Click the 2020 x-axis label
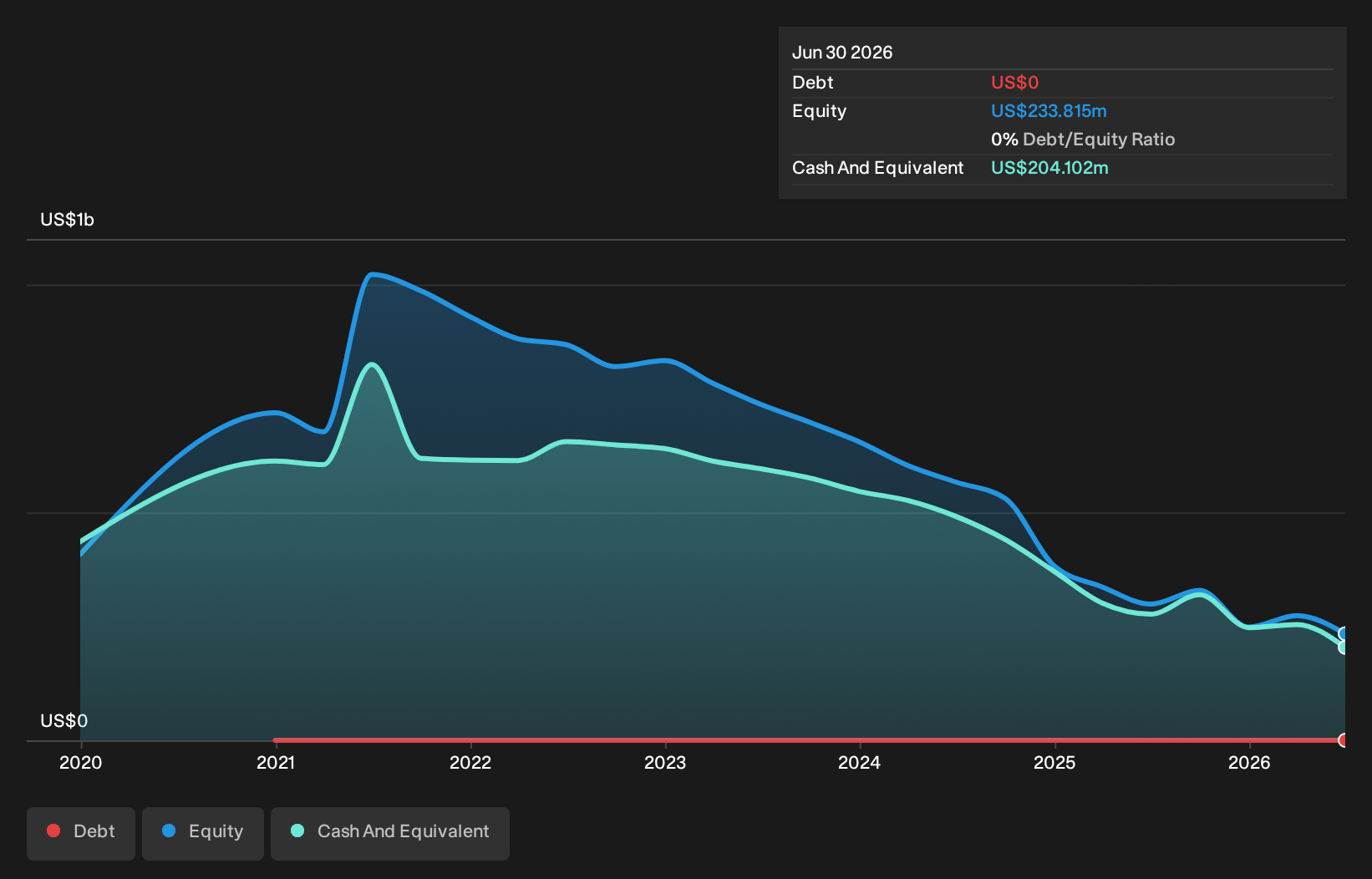 (81, 762)
